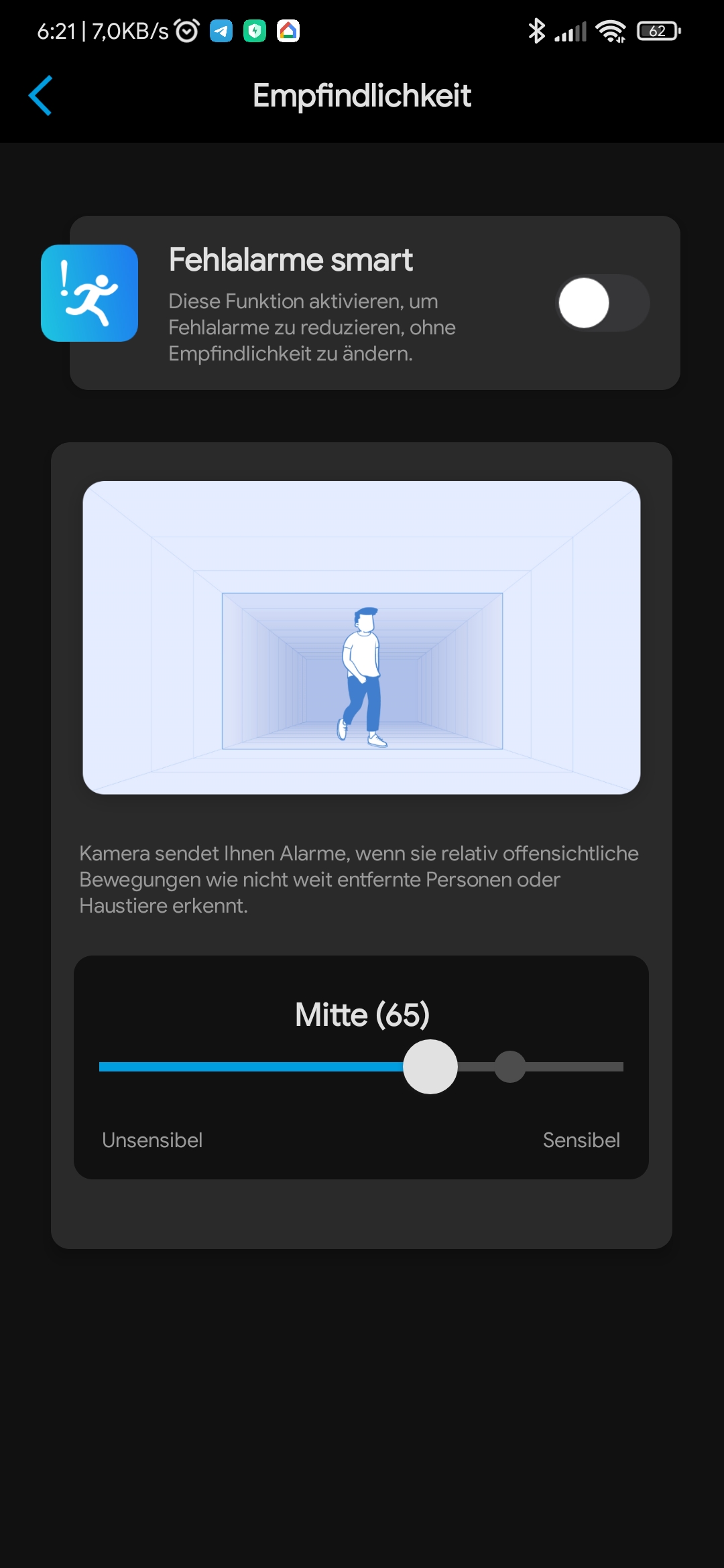Tap the mobile signal strength icon
Screen dimensions: 724x1568
pos(570,31)
